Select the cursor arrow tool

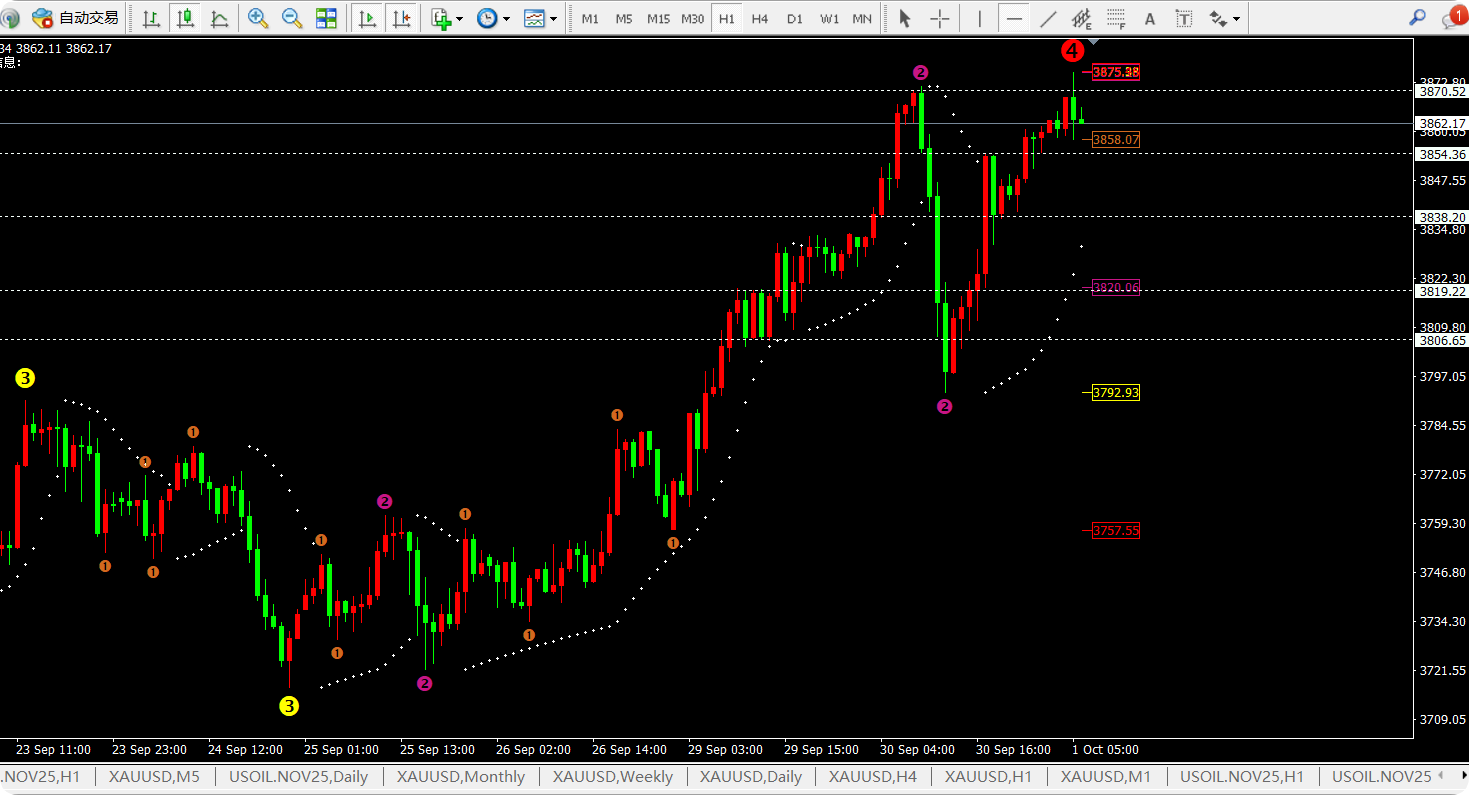pos(905,18)
